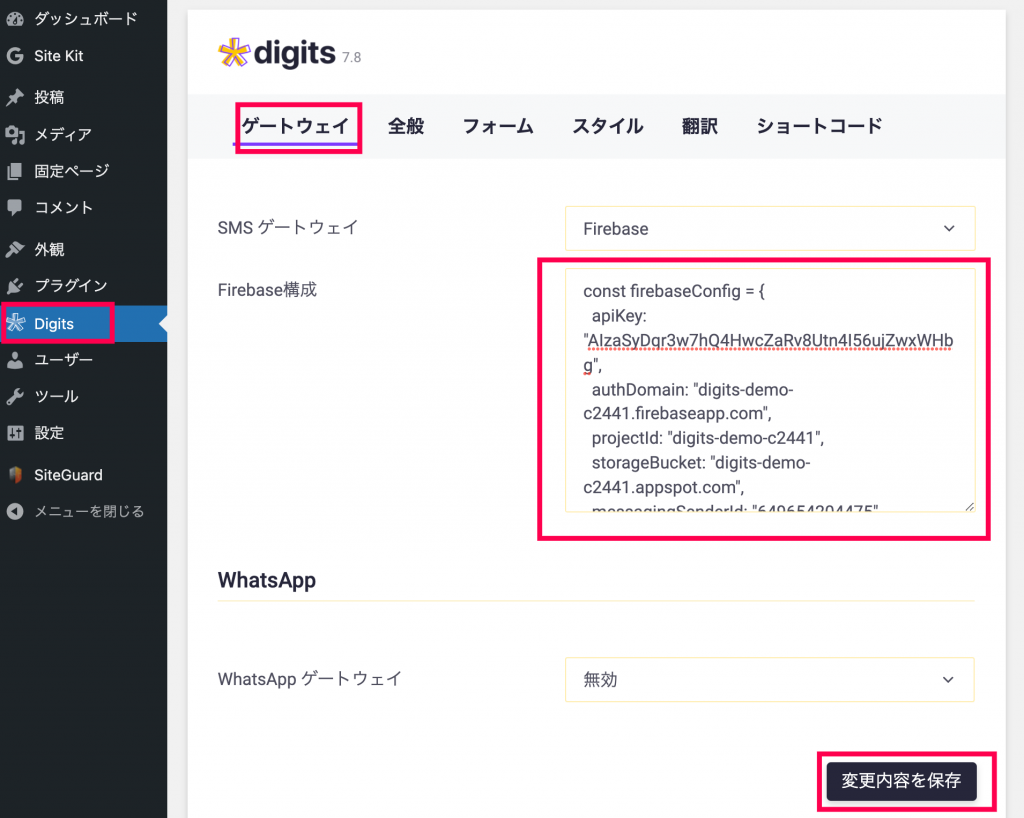This screenshot has width=1024, height=818.
Task: Click the Digits asterisk sidebar icon
Action: (x=16, y=322)
